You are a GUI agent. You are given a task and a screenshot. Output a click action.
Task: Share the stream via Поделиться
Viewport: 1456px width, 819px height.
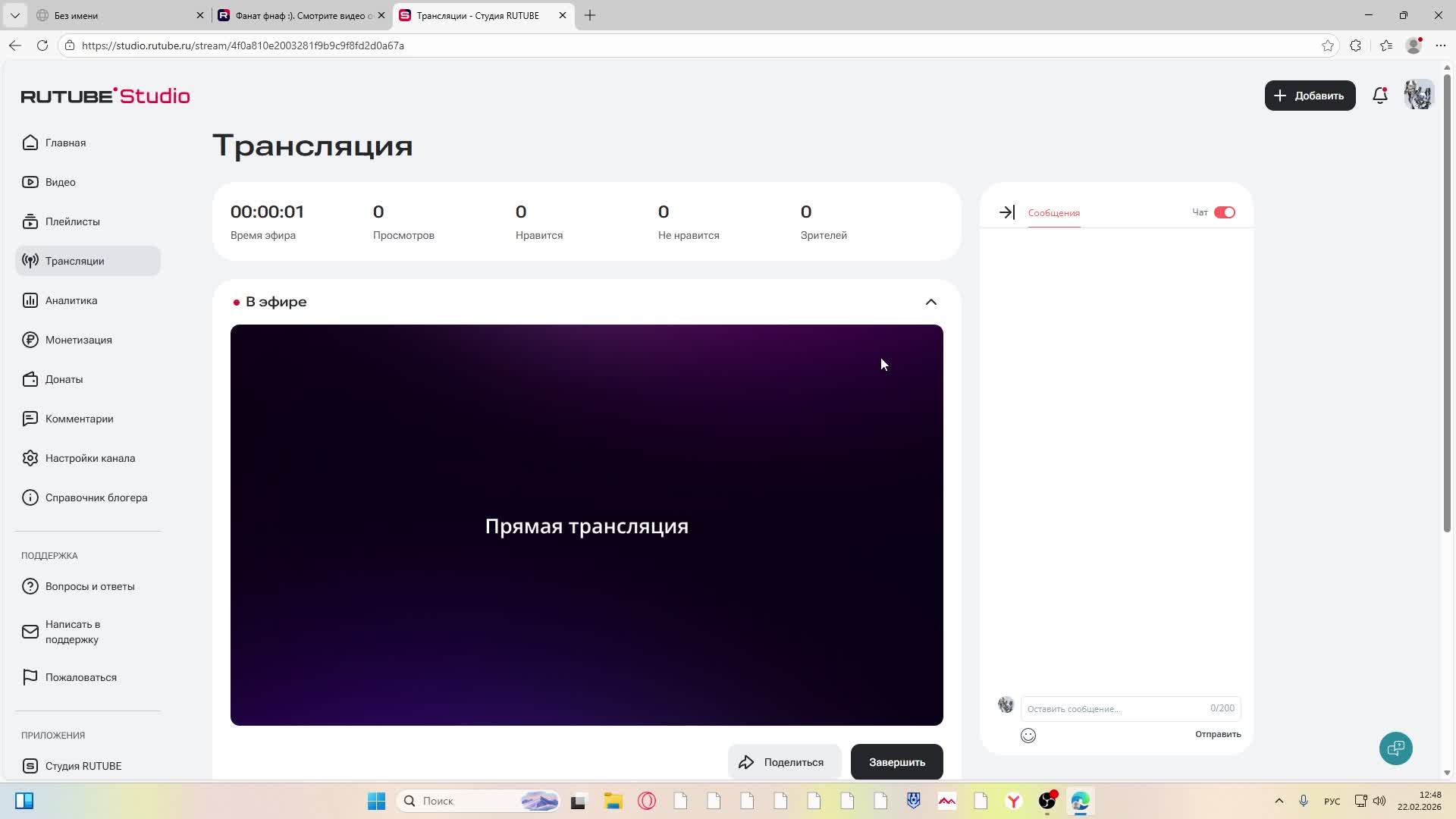[784, 761]
